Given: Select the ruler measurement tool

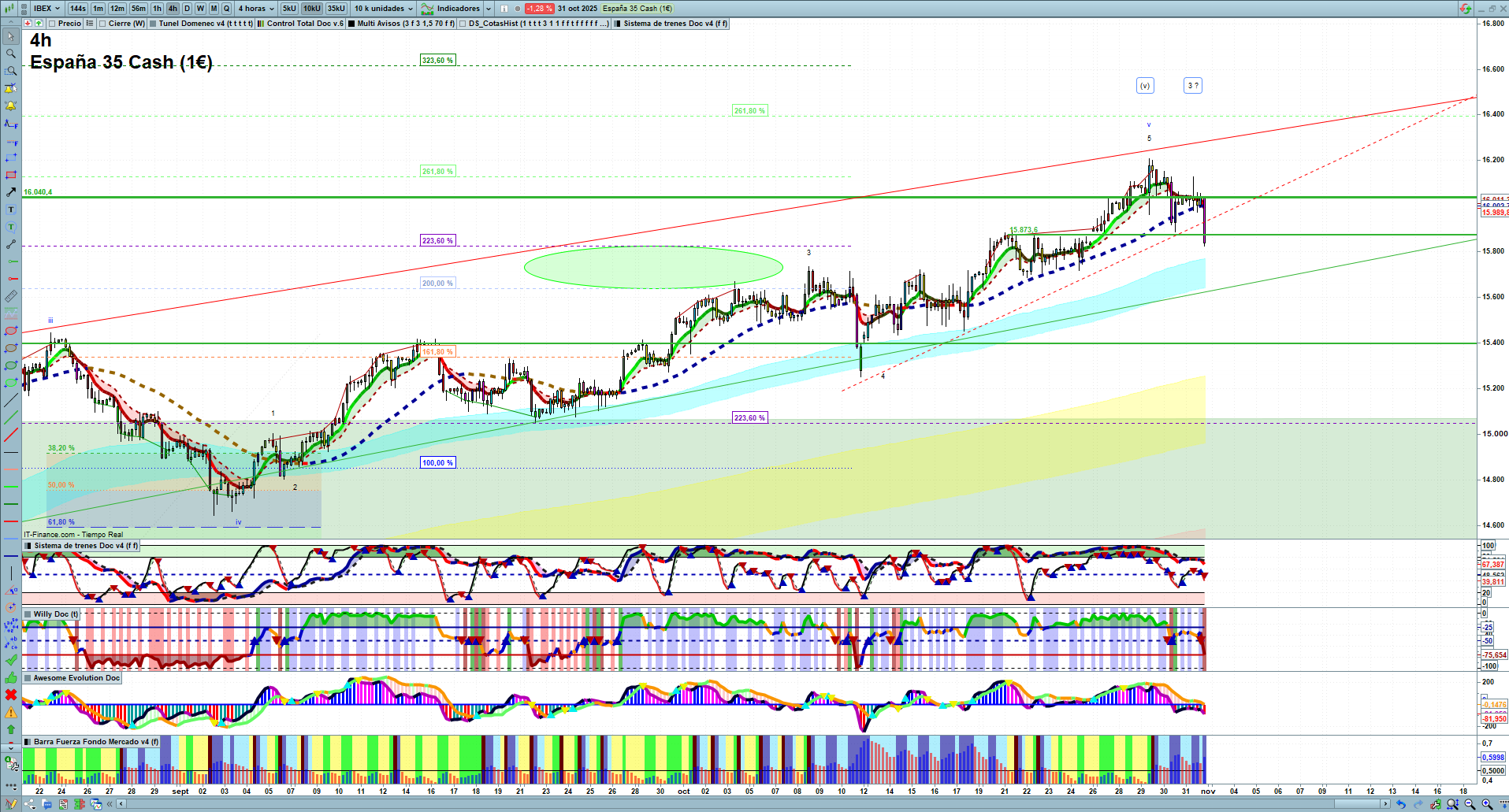Looking at the screenshot, I should click(x=11, y=297).
